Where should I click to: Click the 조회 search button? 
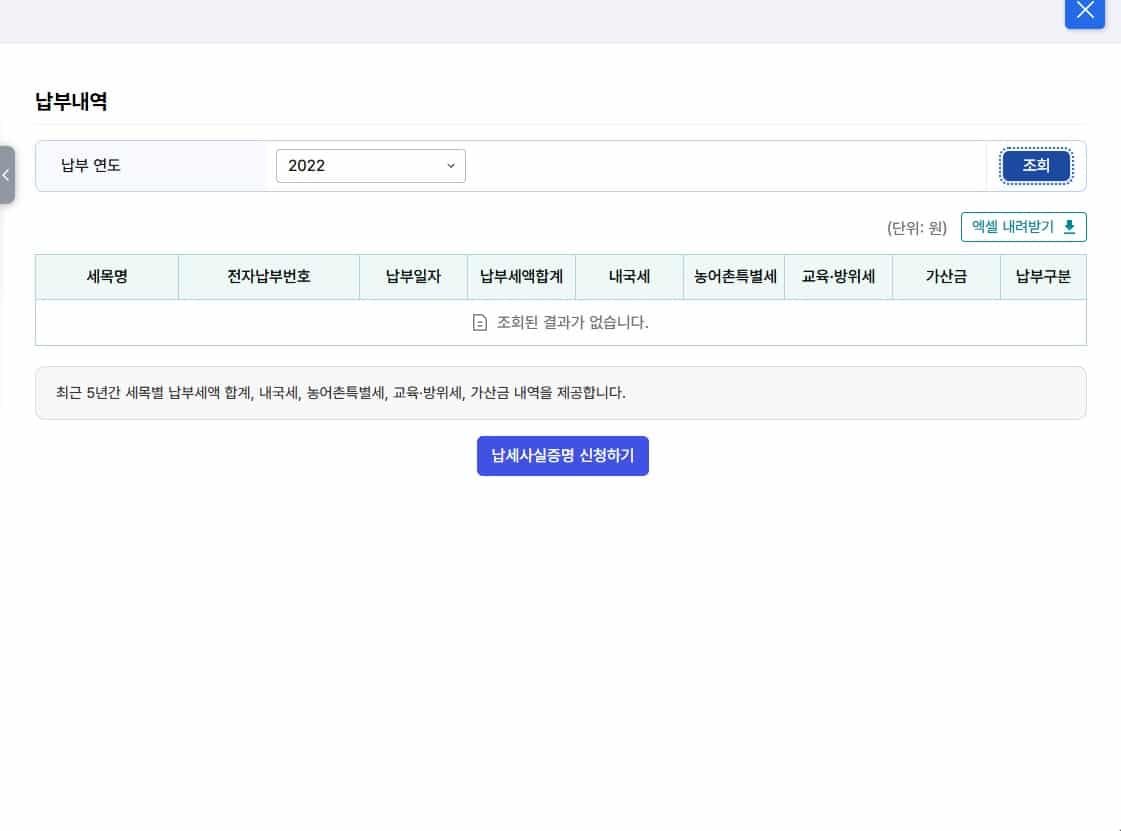click(1036, 166)
